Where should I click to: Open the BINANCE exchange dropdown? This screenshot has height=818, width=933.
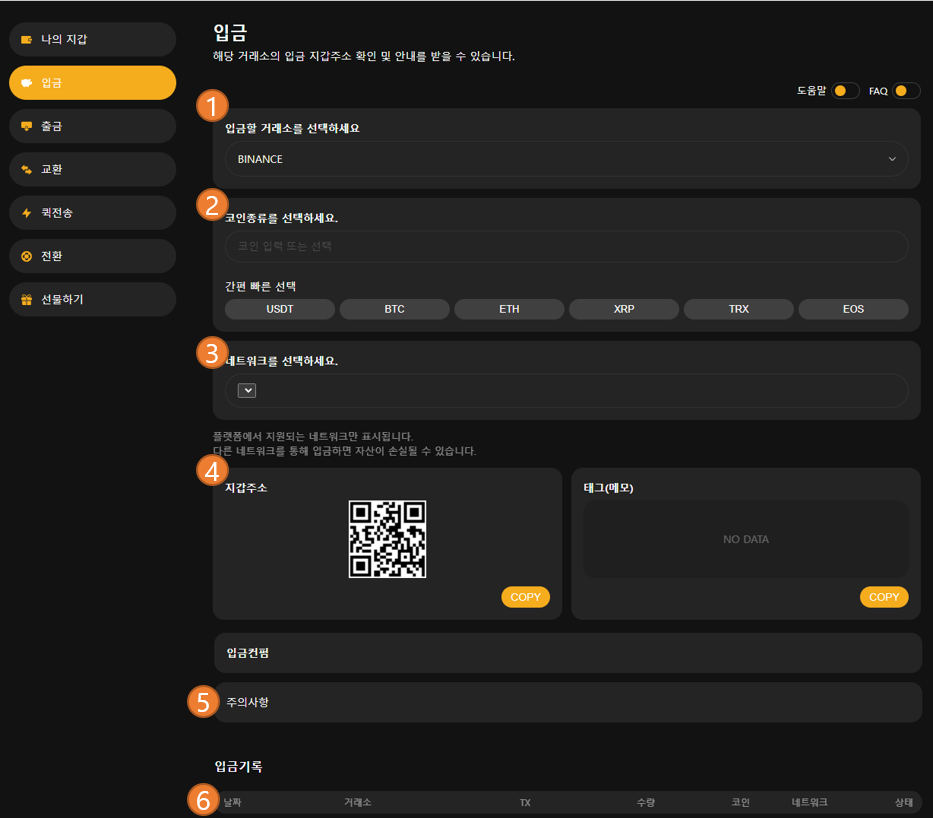pyautogui.click(x=566, y=159)
